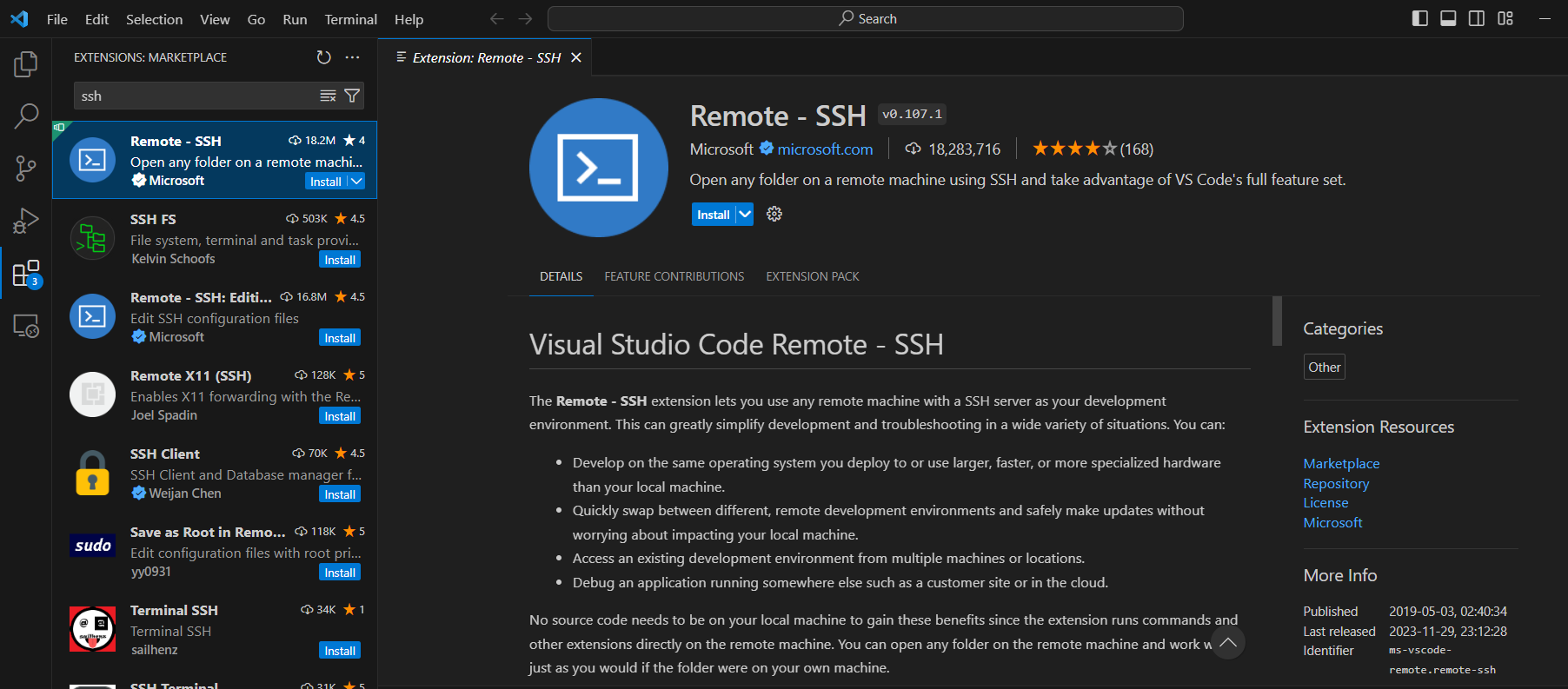Switch to the Details tab

pyautogui.click(x=561, y=276)
